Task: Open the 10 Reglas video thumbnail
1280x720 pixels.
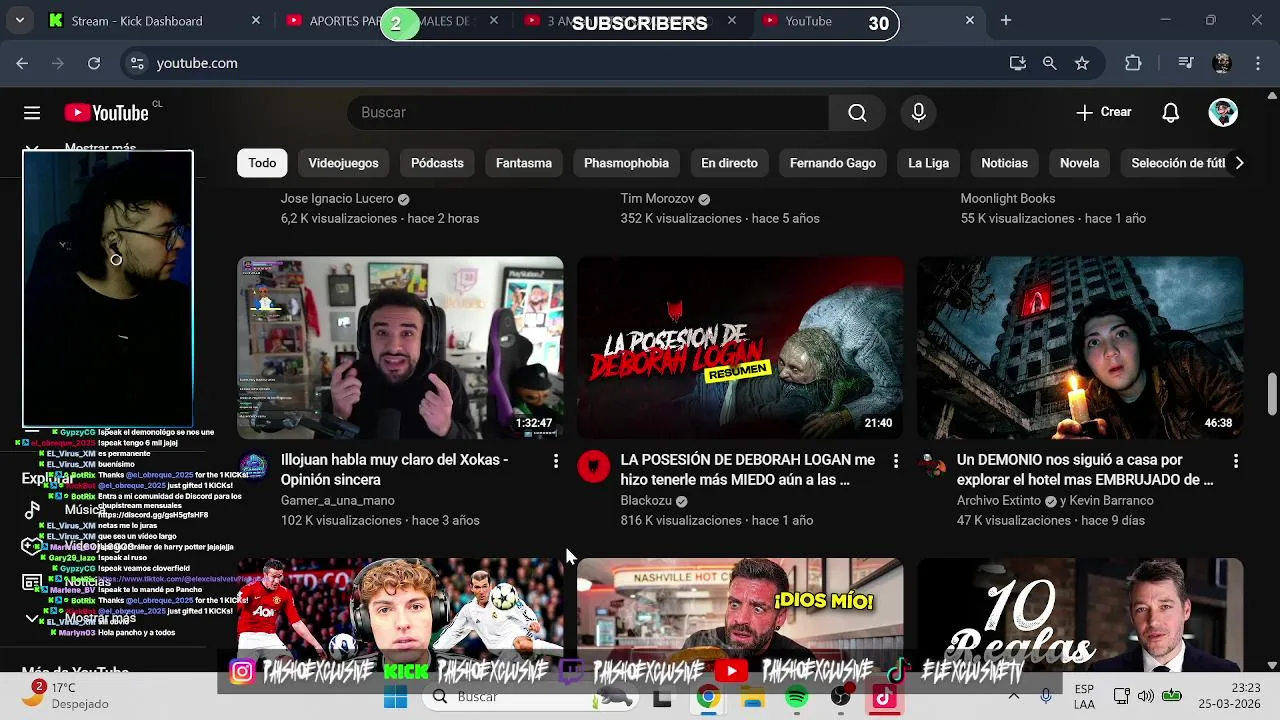Action: [x=1080, y=612]
